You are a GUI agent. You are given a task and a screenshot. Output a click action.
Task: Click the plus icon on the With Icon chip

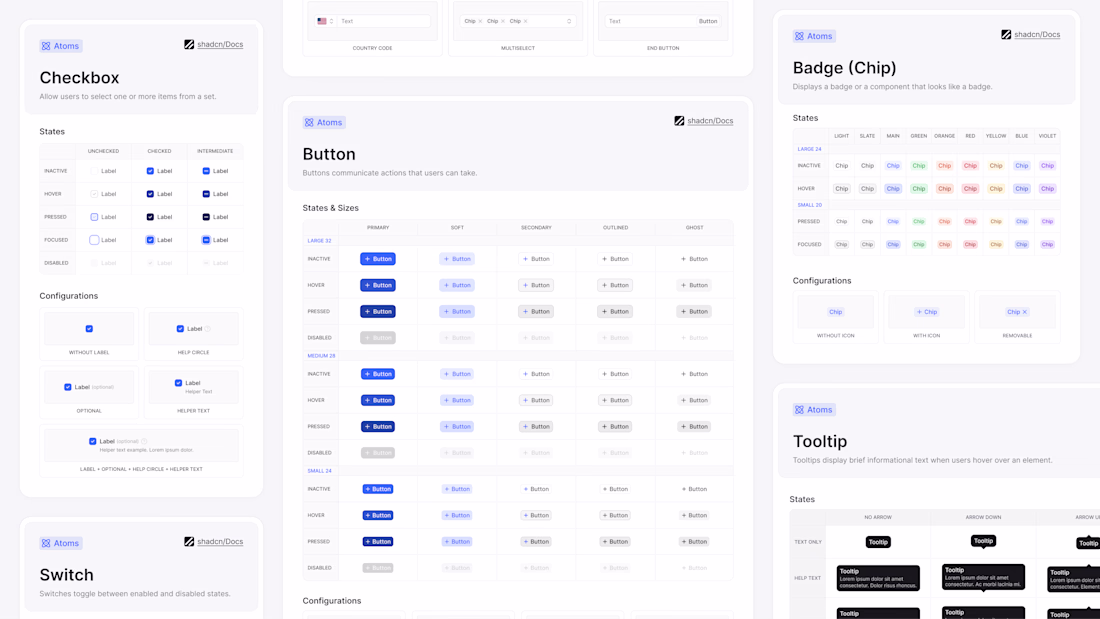(x=919, y=312)
